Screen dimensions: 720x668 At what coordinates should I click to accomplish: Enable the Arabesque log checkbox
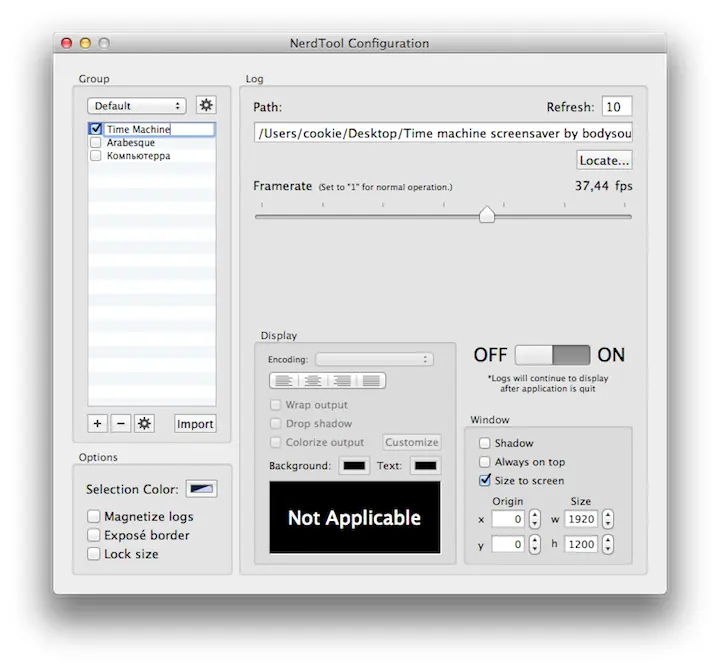point(96,142)
